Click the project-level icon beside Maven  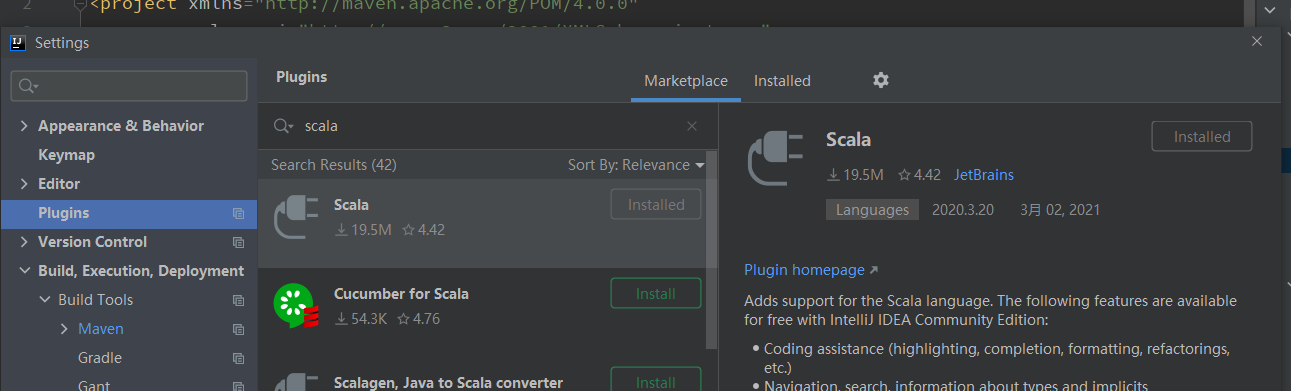(x=238, y=329)
